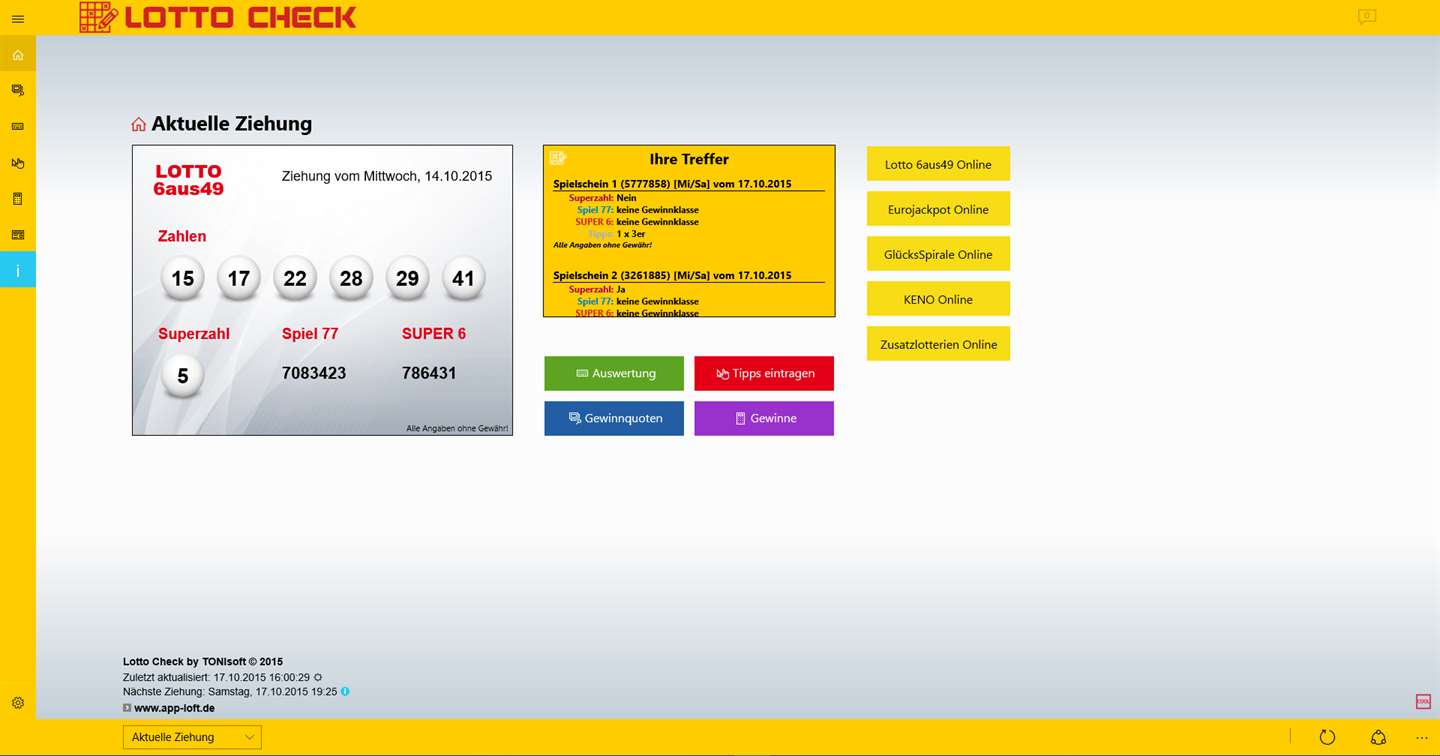This screenshot has height=756, width=1440.
Task: Open KENO Online
Action: point(938,299)
